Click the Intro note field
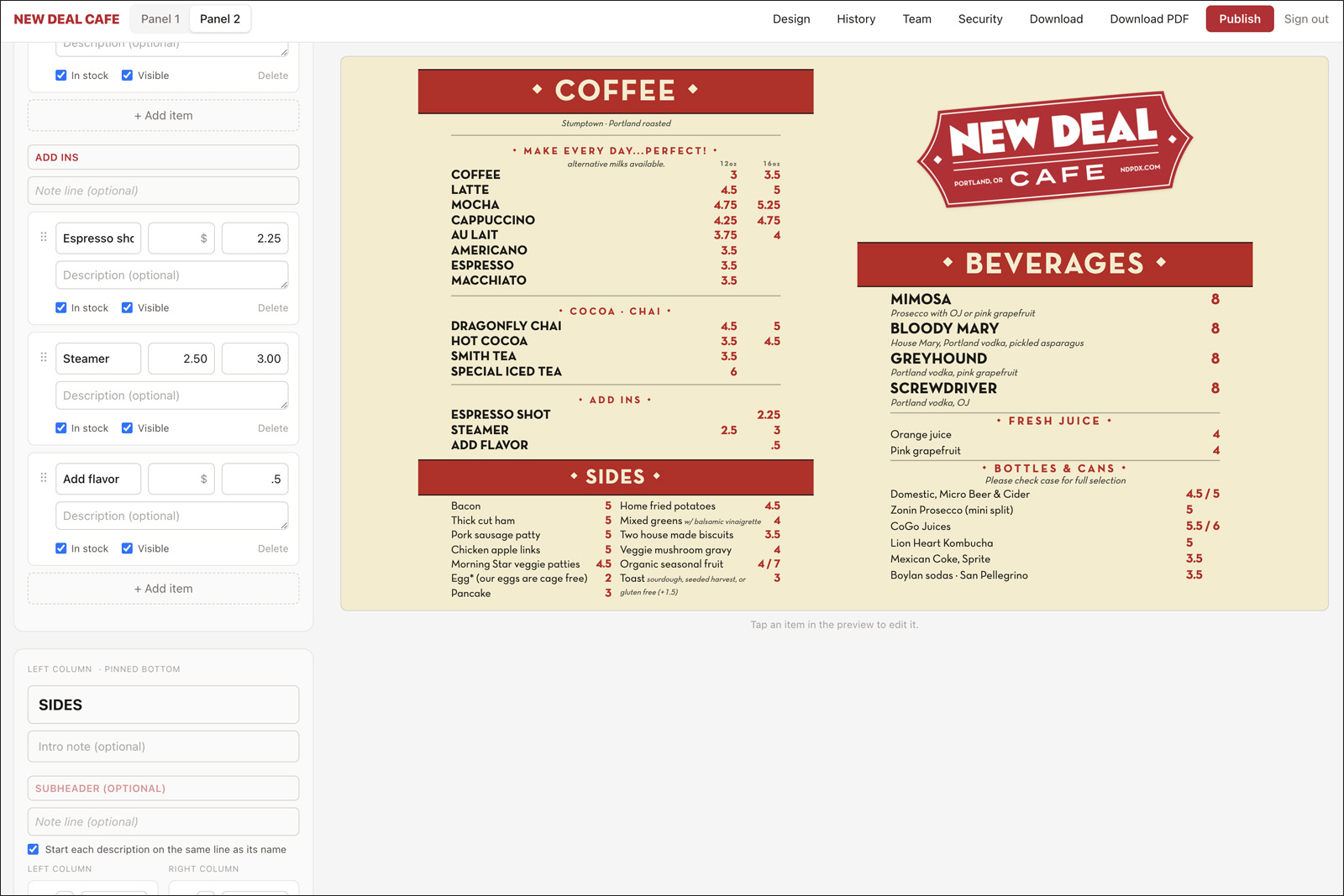The height and width of the screenshot is (896, 1344). [x=164, y=747]
